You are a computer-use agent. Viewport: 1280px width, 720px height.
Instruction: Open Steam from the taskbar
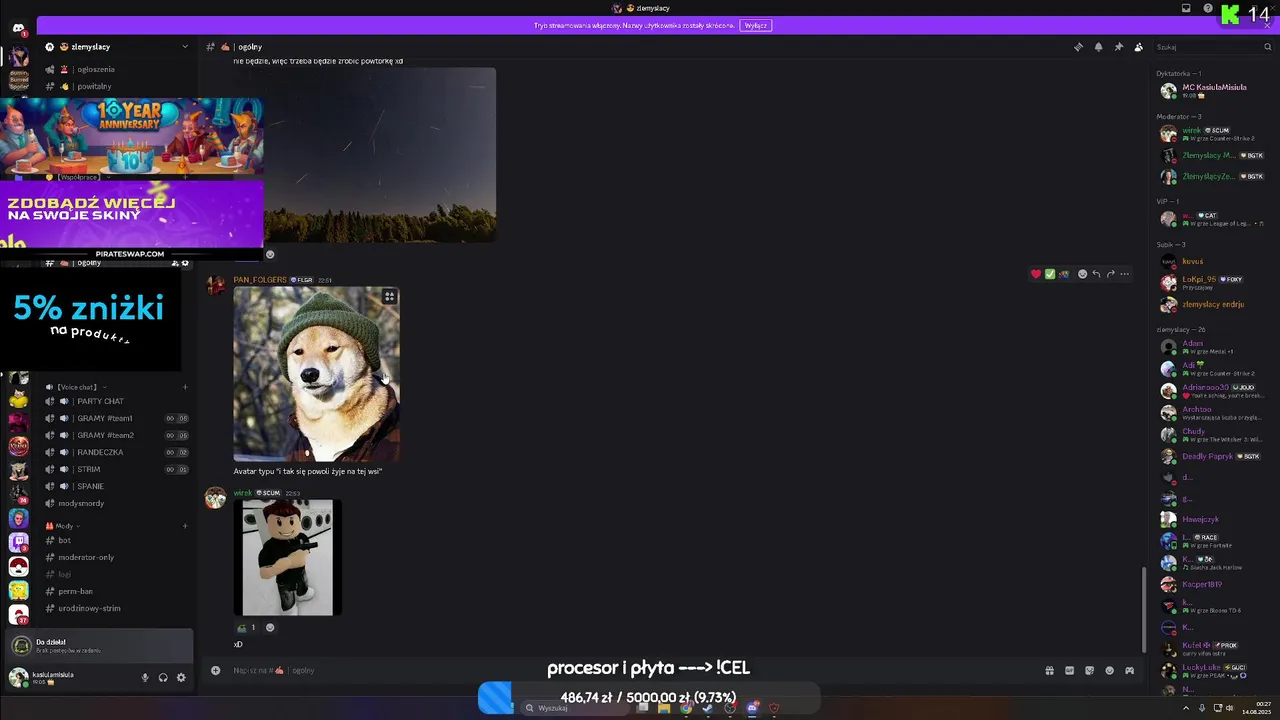708,708
